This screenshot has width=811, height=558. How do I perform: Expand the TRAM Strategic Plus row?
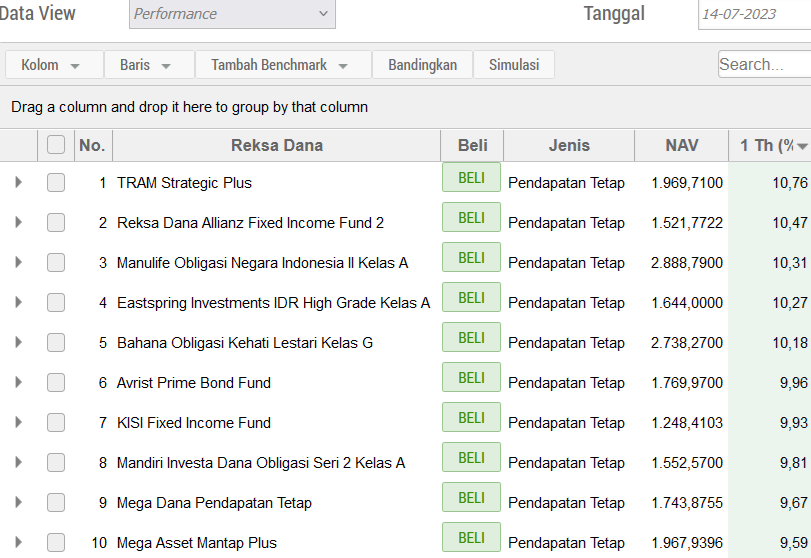point(18,182)
